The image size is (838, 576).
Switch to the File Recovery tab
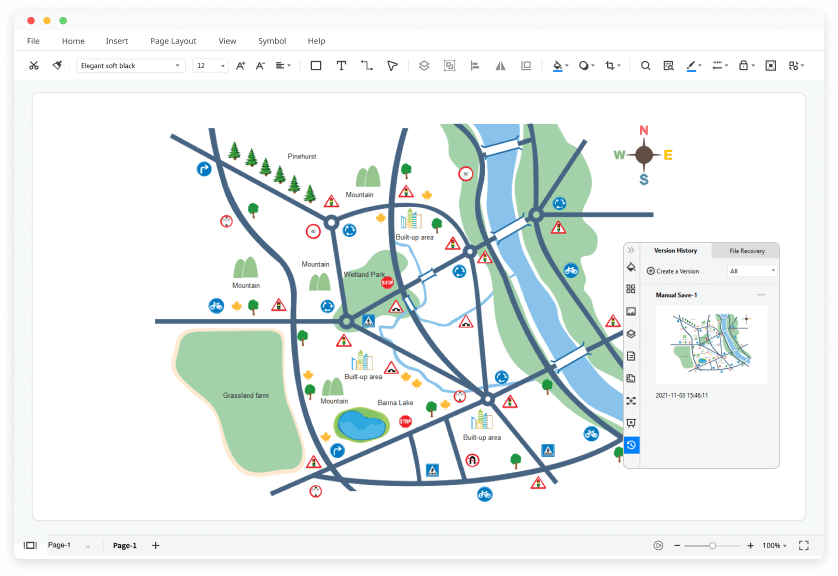tap(747, 251)
